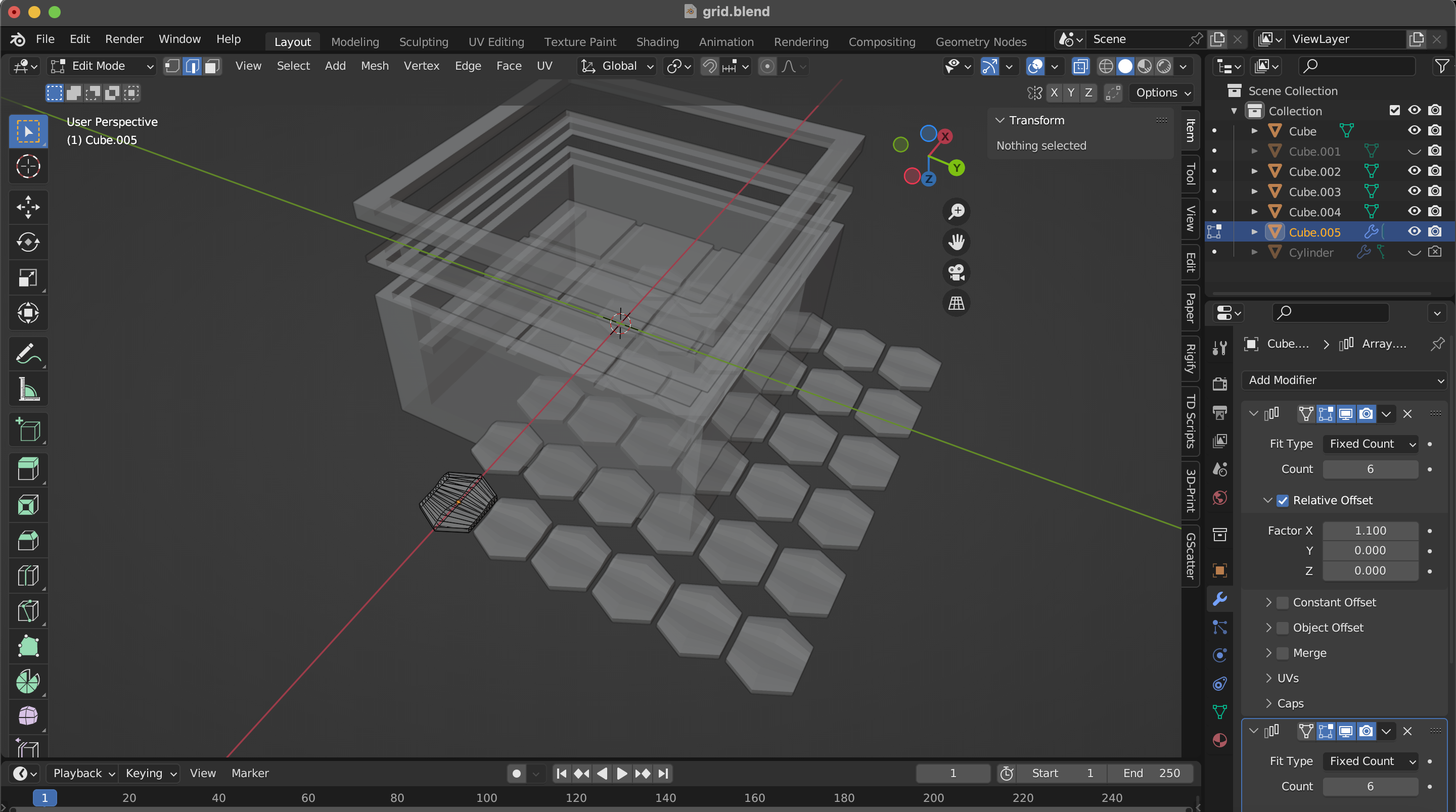Open the Tool sidebar tab
Screen dimensions: 1456x812
[1191, 174]
